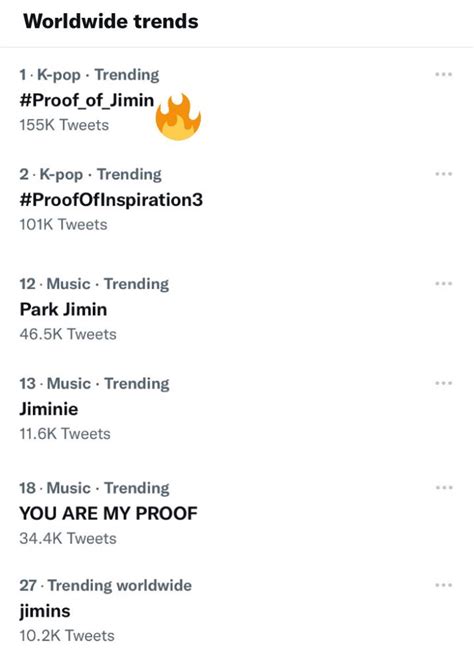Open more options for Park Jimin trend

(x=444, y=284)
